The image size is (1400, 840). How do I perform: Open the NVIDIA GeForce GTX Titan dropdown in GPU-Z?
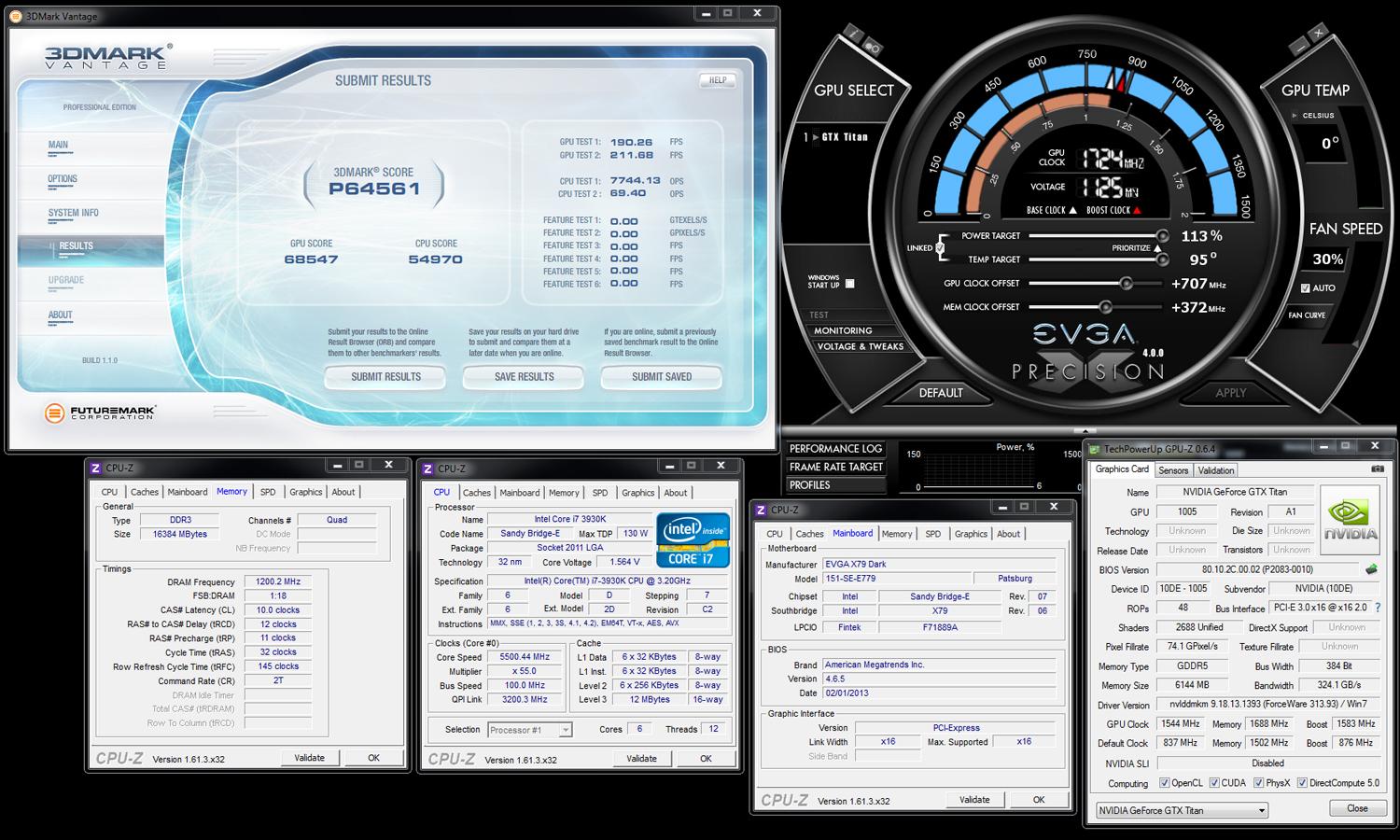coord(1182,810)
